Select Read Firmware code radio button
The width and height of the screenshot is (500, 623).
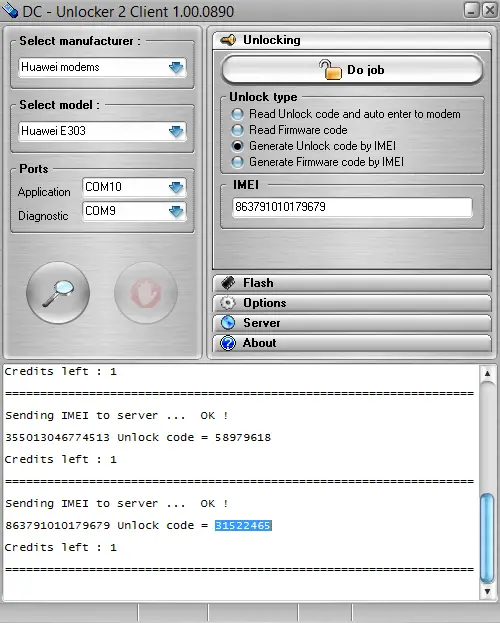point(237,130)
